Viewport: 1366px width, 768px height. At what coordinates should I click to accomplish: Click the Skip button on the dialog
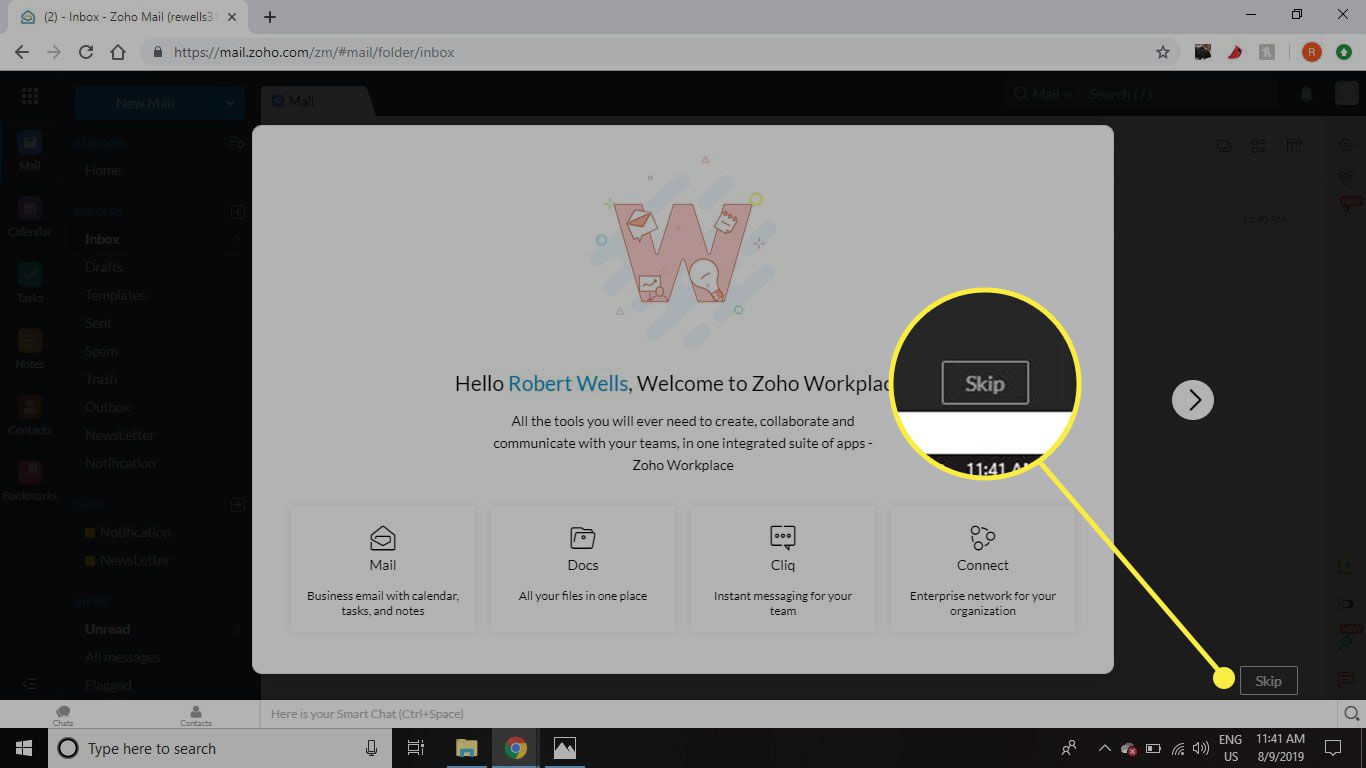(x=1268, y=680)
